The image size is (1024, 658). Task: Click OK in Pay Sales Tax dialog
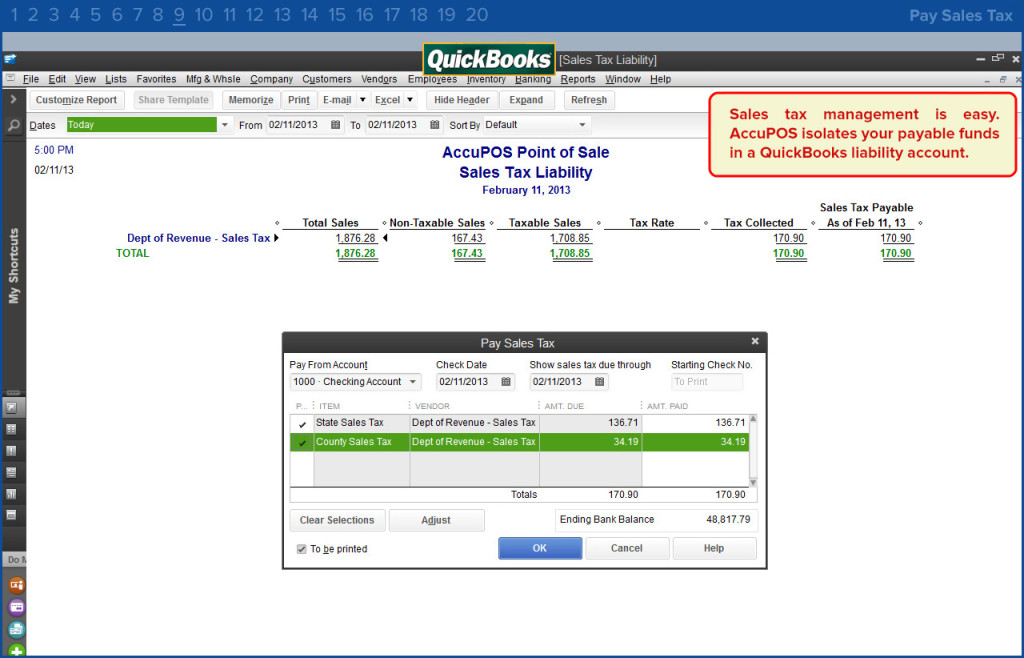tap(539, 548)
